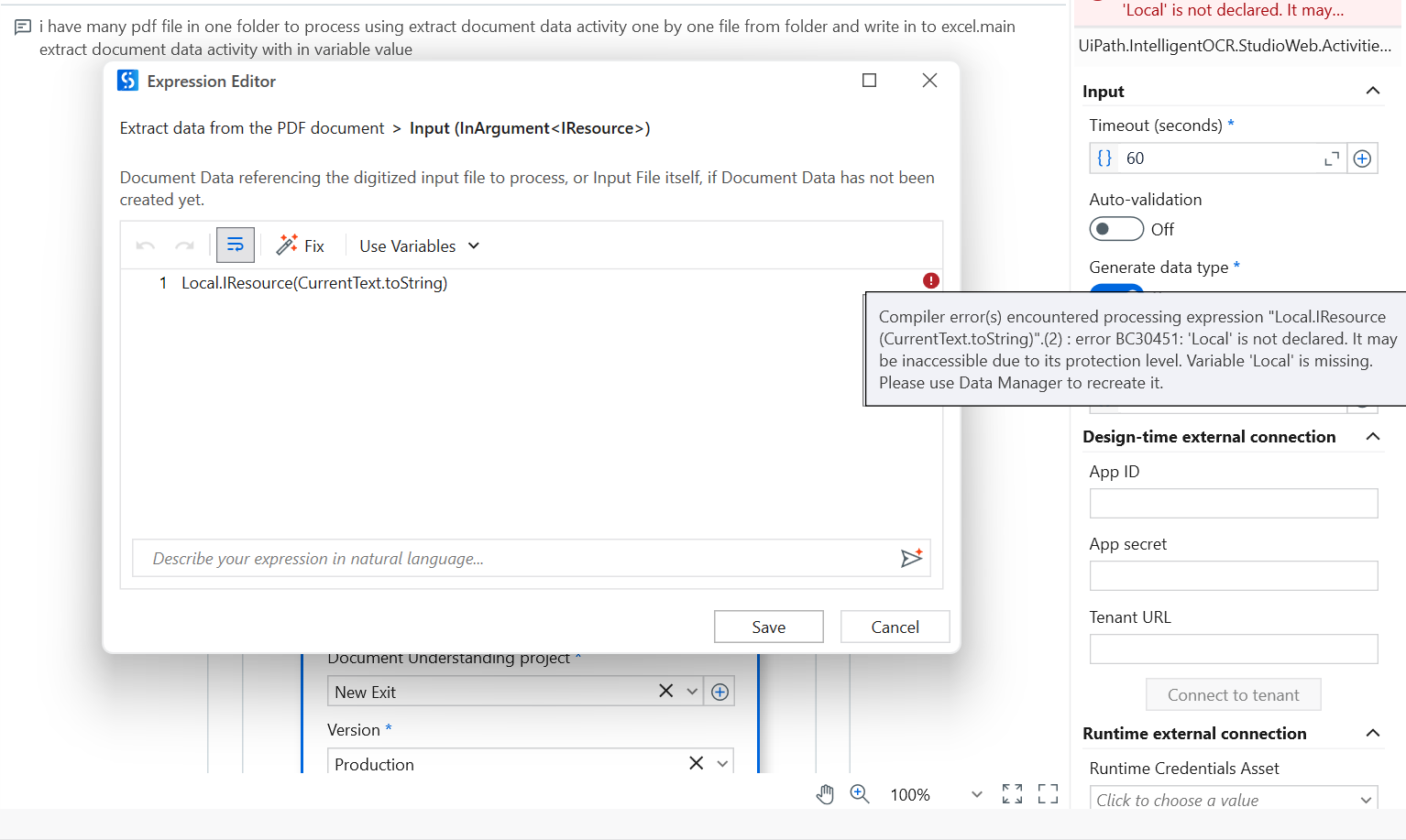Click the Timeout (seconds) value field
Screen dimensions: 1406x840
tap(1219, 158)
